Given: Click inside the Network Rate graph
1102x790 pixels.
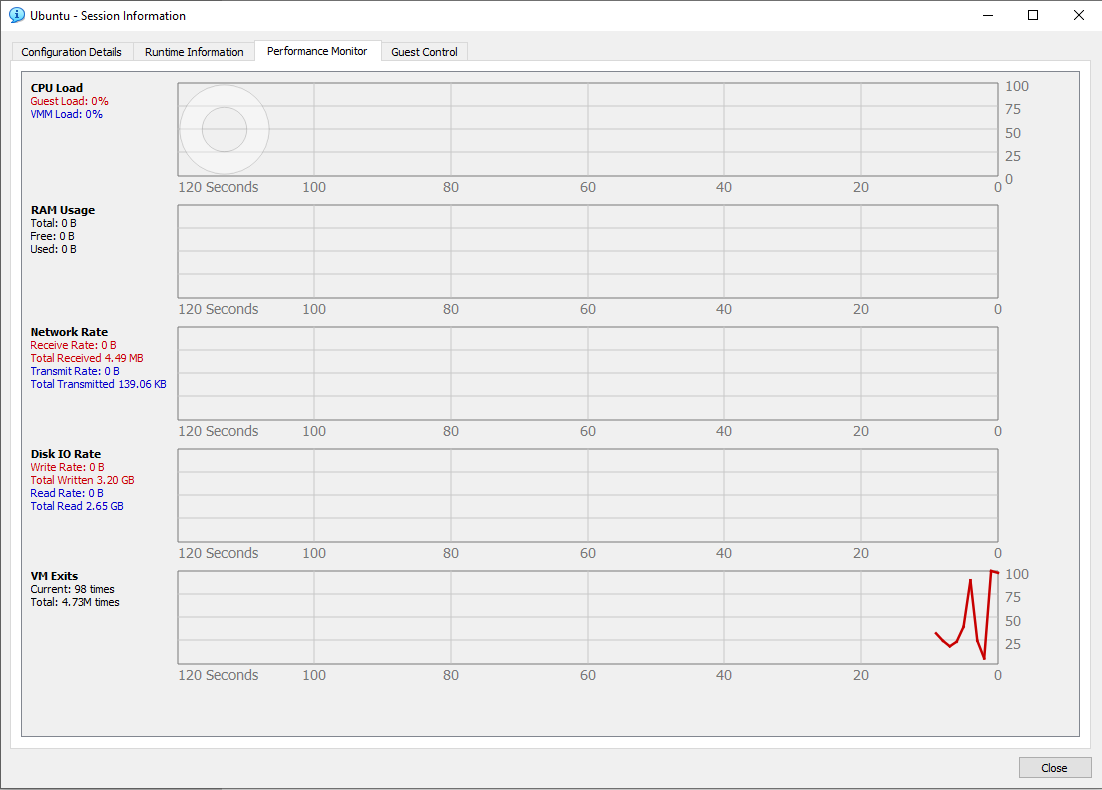Looking at the screenshot, I should click(x=588, y=373).
